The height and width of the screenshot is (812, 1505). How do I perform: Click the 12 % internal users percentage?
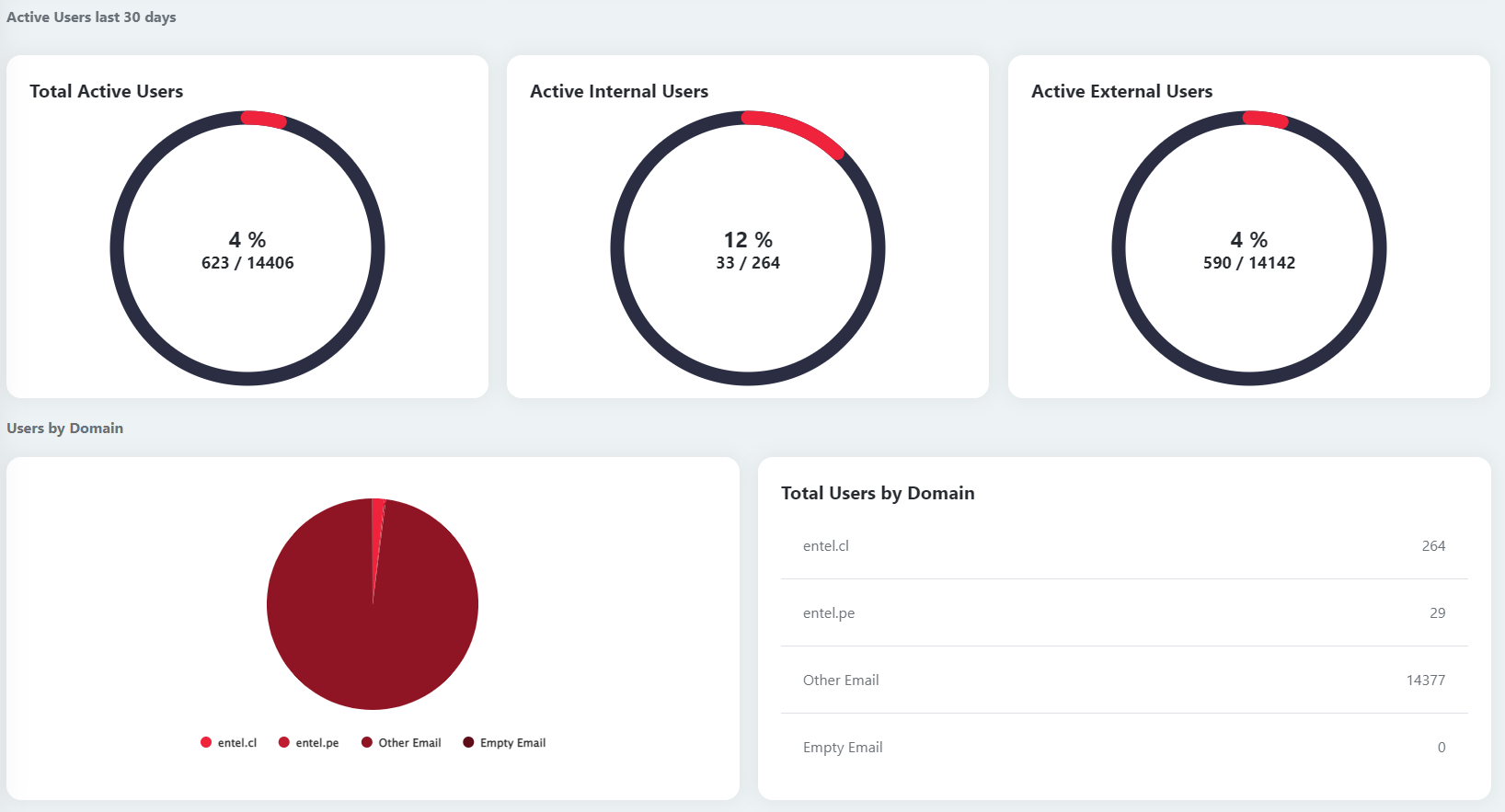(x=748, y=240)
